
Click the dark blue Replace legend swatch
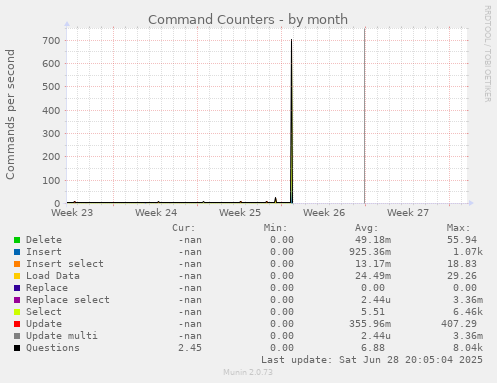click(x=17, y=288)
